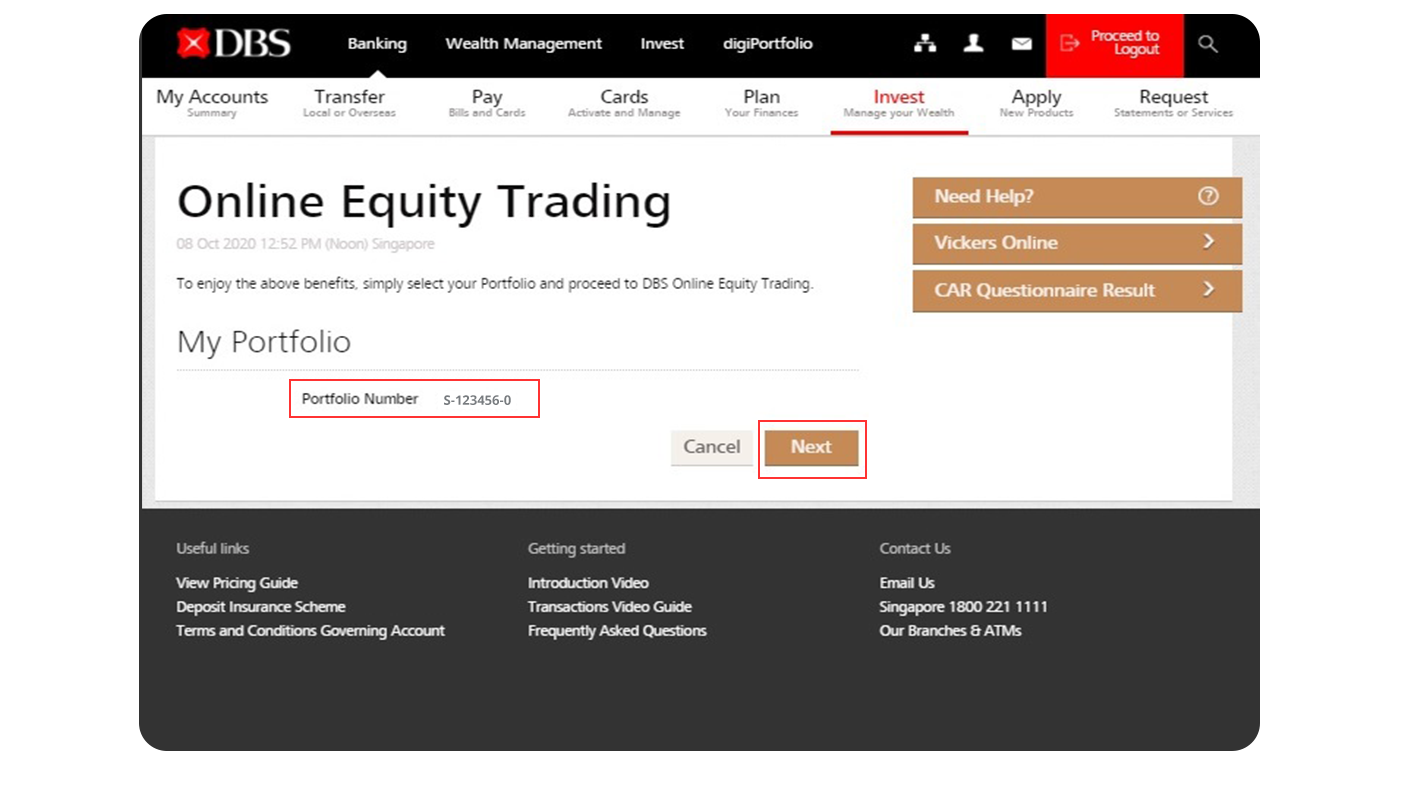The width and height of the screenshot is (1406, 810).
Task: Click the Getting started footer heading
Action: 576,548
